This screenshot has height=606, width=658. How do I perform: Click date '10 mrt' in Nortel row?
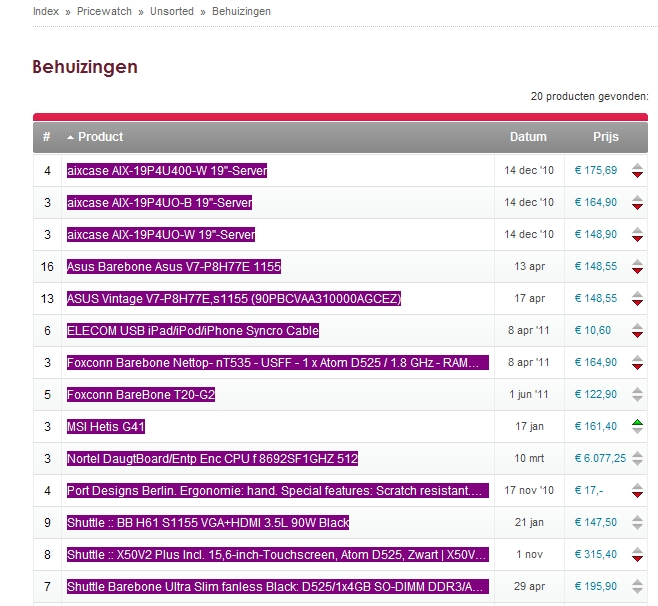529,458
